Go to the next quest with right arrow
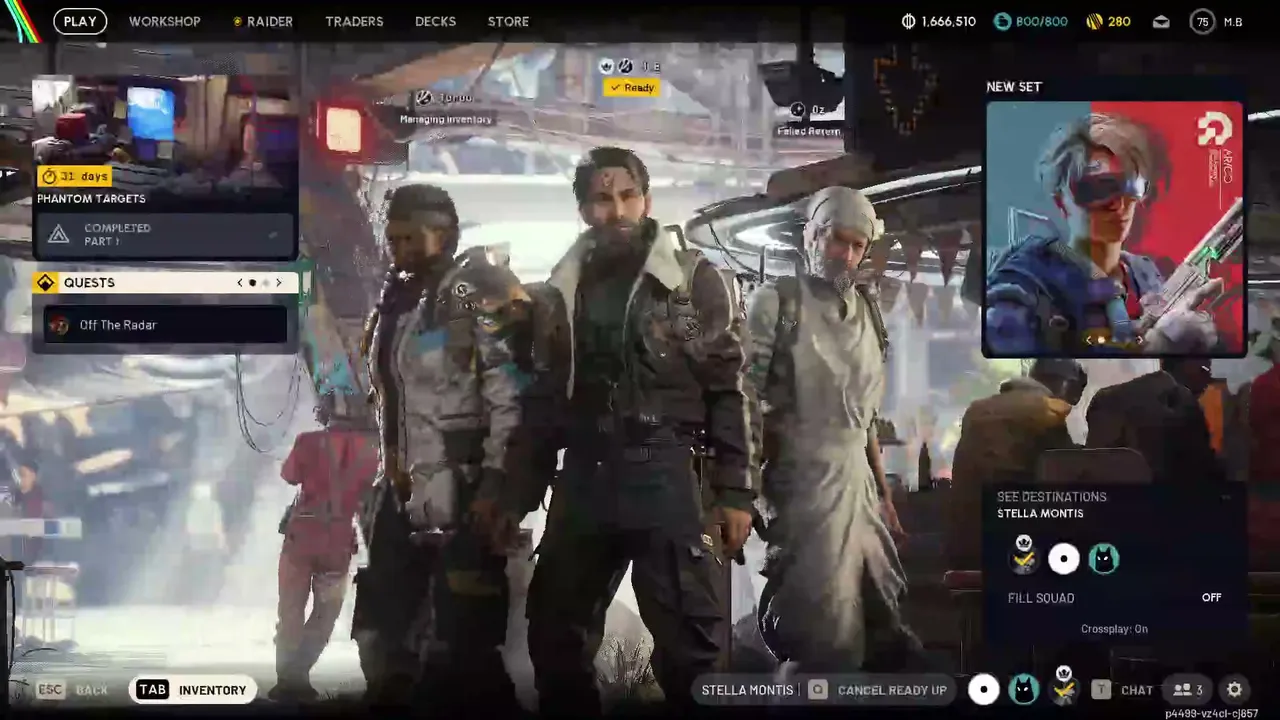This screenshot has height=720, width=1280. click(x=279, y=283)
